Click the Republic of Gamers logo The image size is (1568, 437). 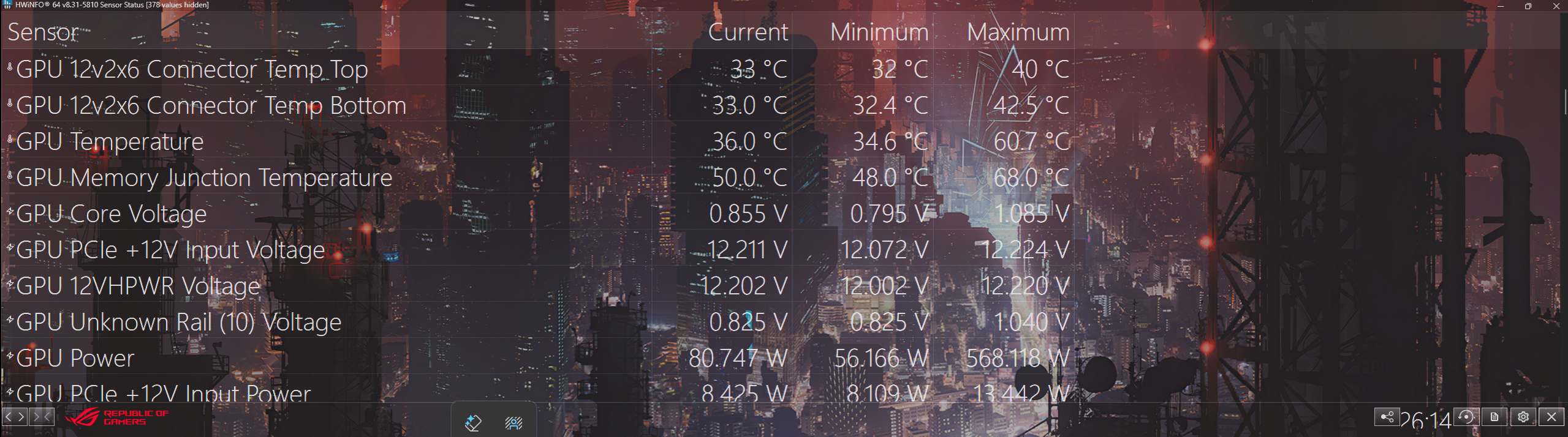pyautogui.click(x=116, y=417)
